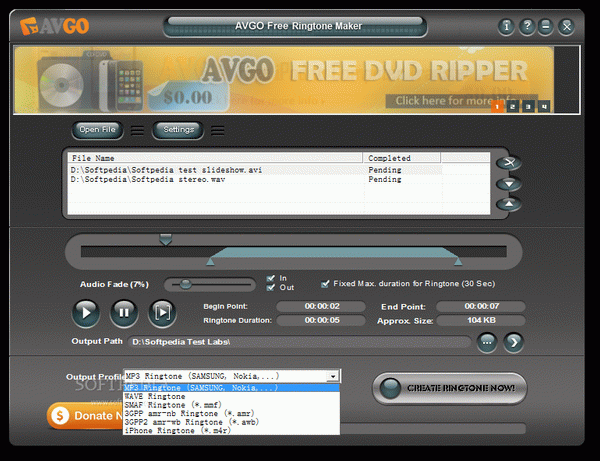
Task: Click the playback position marker on timeline
Action: point(166,239)
